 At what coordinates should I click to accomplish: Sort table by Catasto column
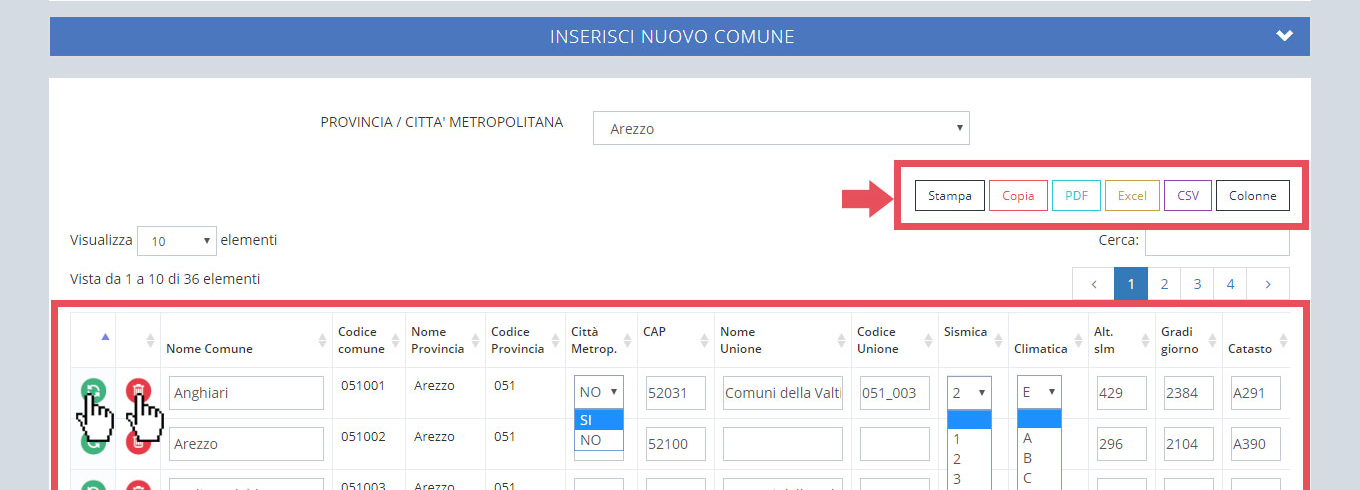(1256, 340)
